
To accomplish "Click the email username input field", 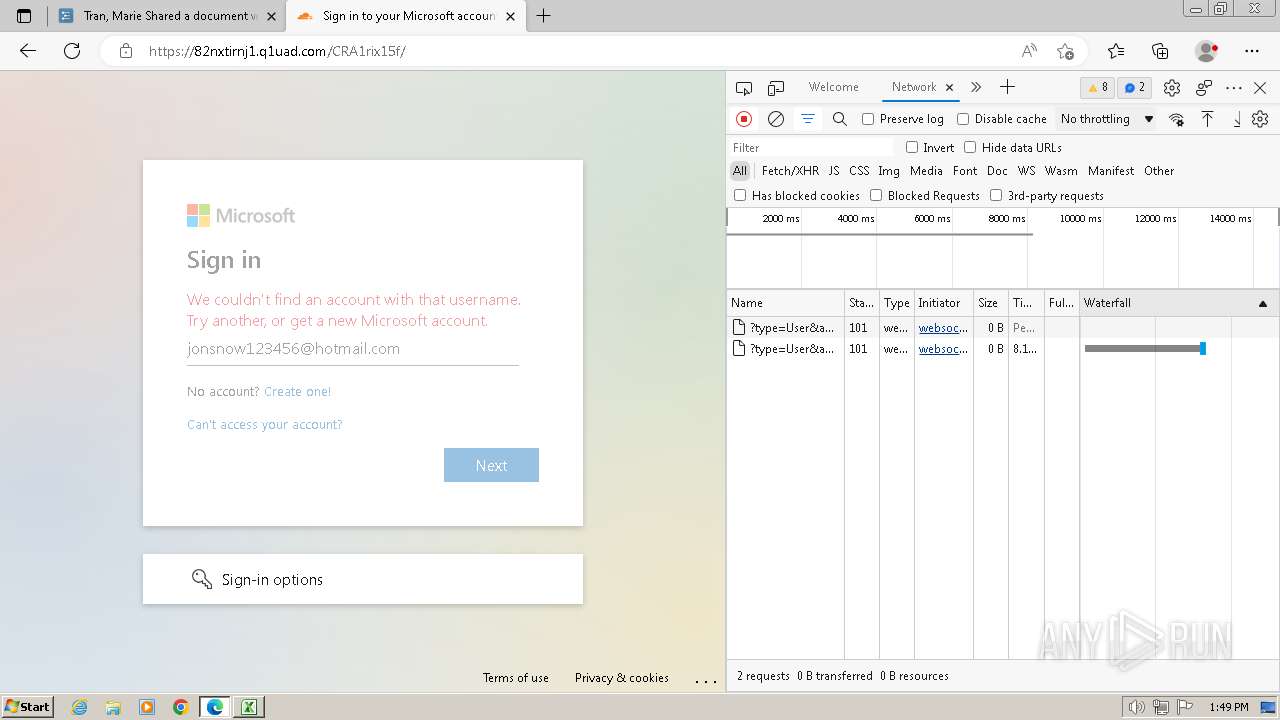I will pos(353,349).
